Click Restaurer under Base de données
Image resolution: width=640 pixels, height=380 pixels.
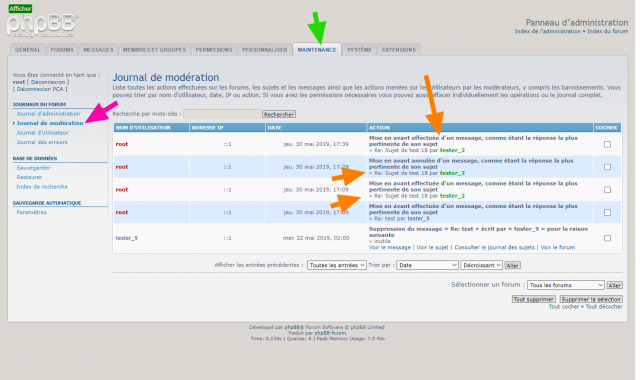[x=29, y=177]
